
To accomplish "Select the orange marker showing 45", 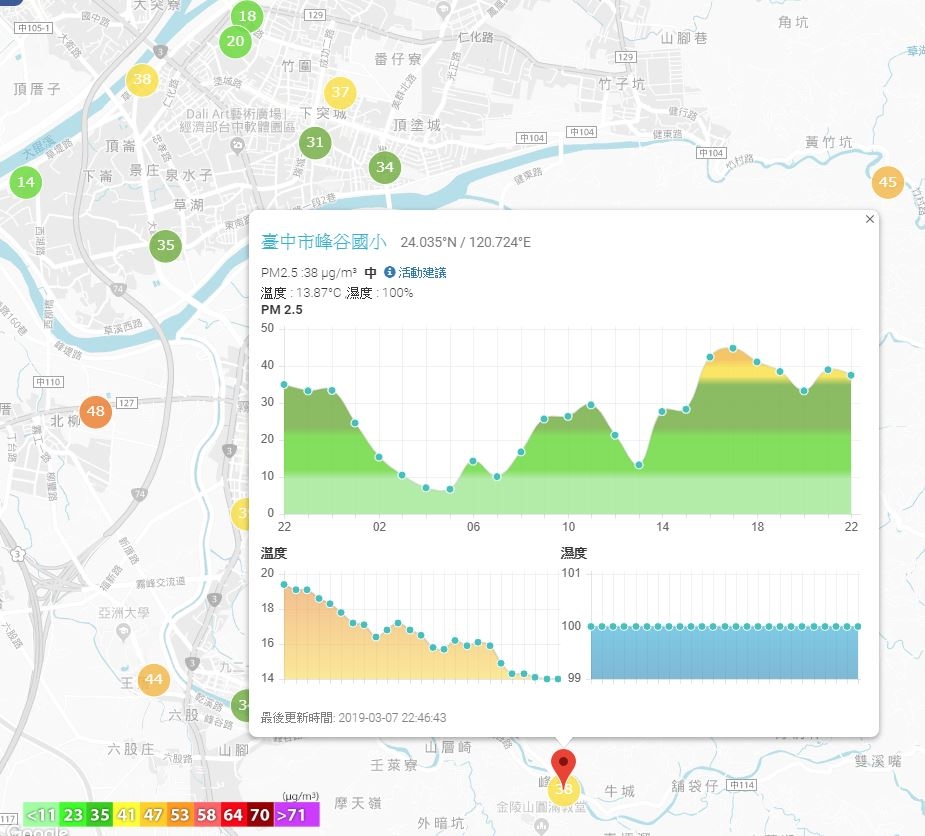I will point(887,182).
